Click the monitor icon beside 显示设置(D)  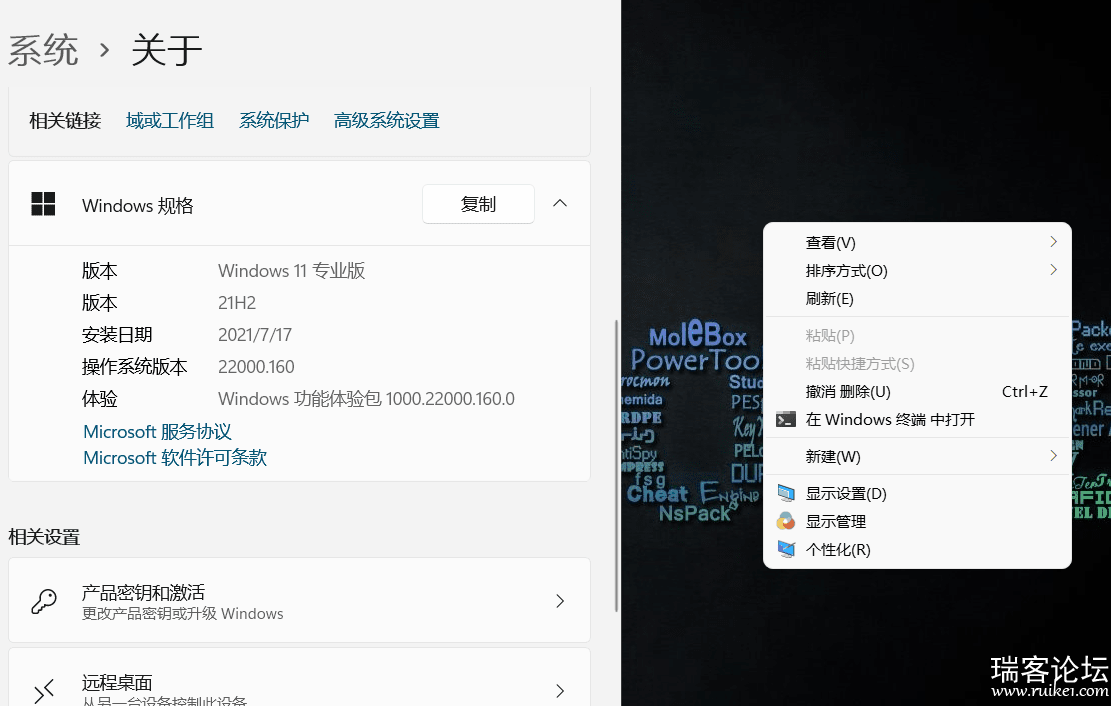(x=786, y=493)
